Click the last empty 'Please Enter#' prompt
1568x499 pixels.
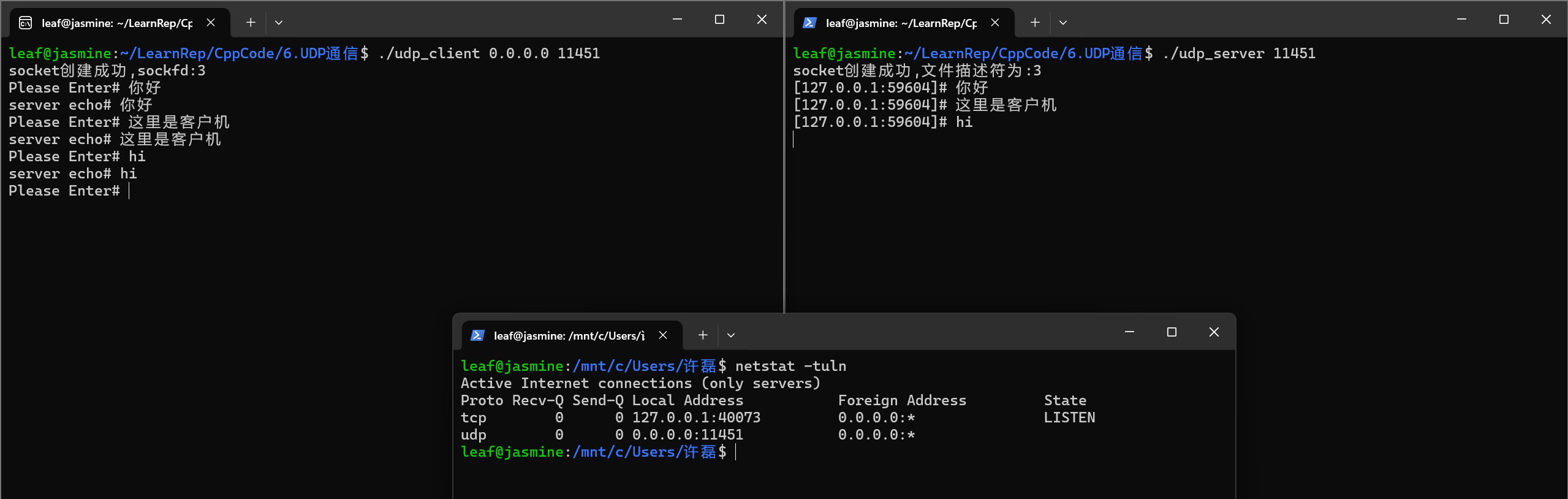[64, 191]
